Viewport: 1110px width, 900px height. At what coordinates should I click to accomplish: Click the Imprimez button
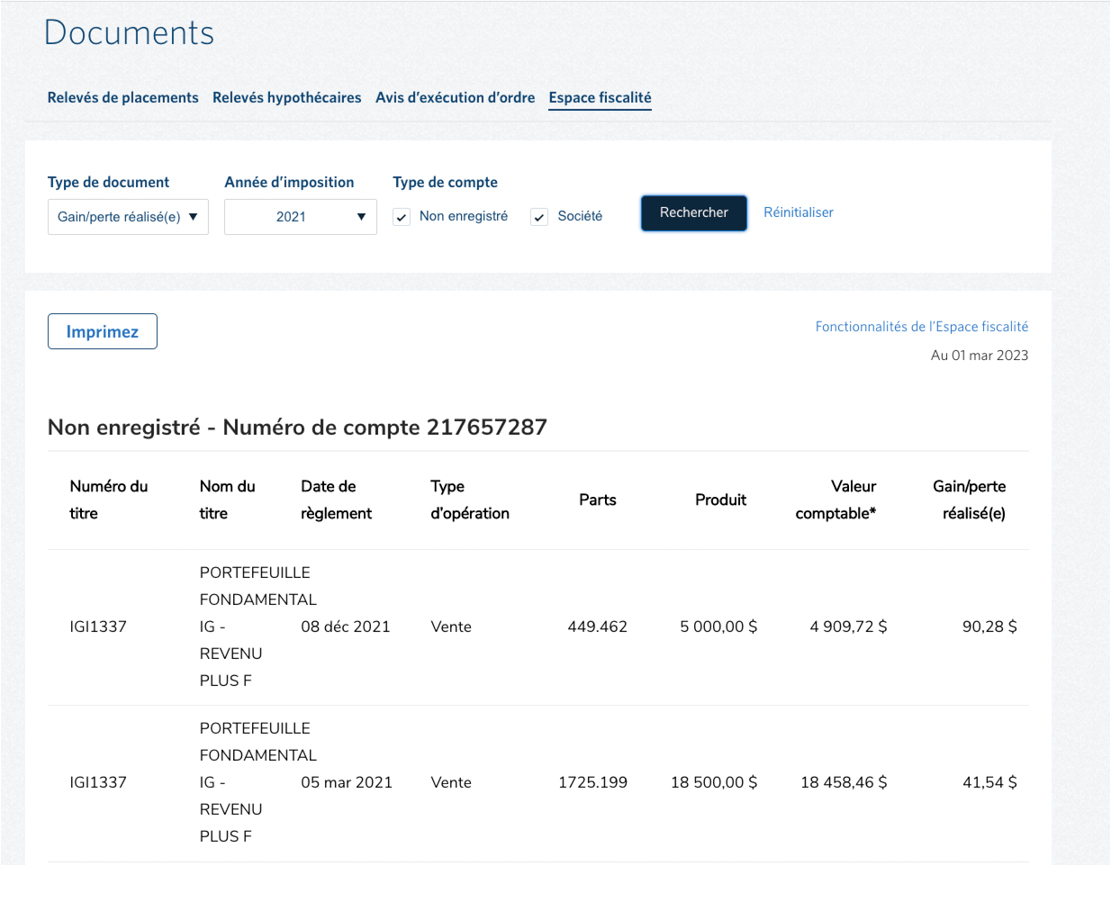point(102,332)
